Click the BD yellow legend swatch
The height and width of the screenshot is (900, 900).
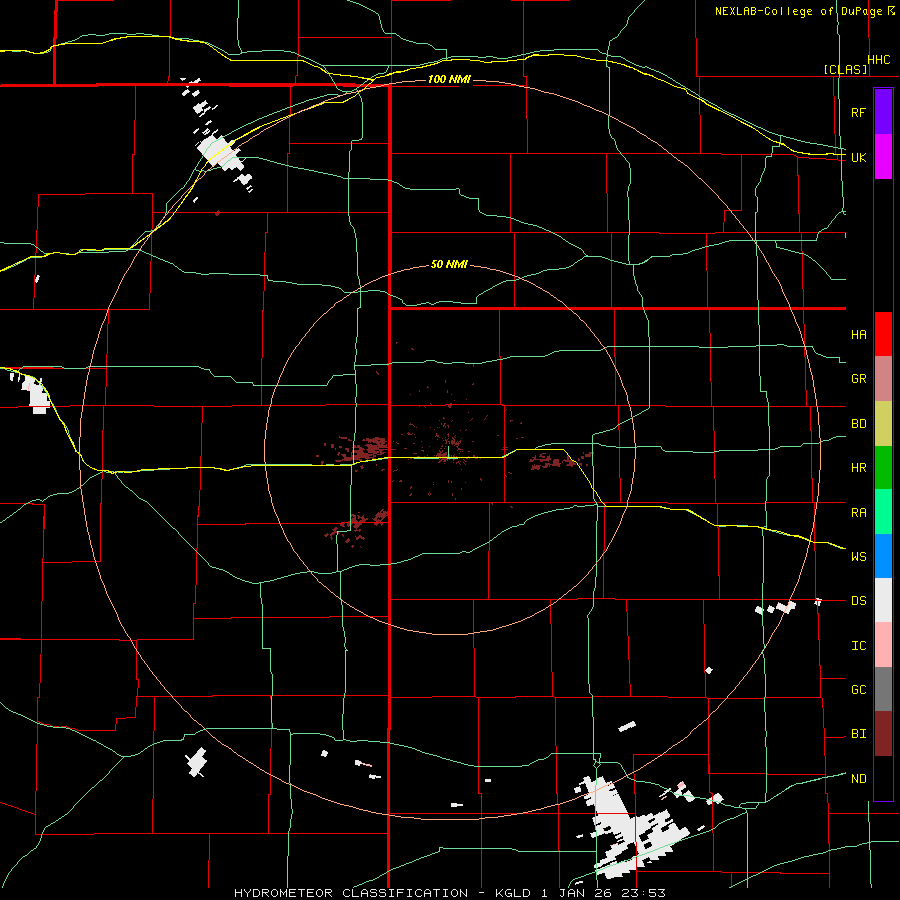pos(883,424)
